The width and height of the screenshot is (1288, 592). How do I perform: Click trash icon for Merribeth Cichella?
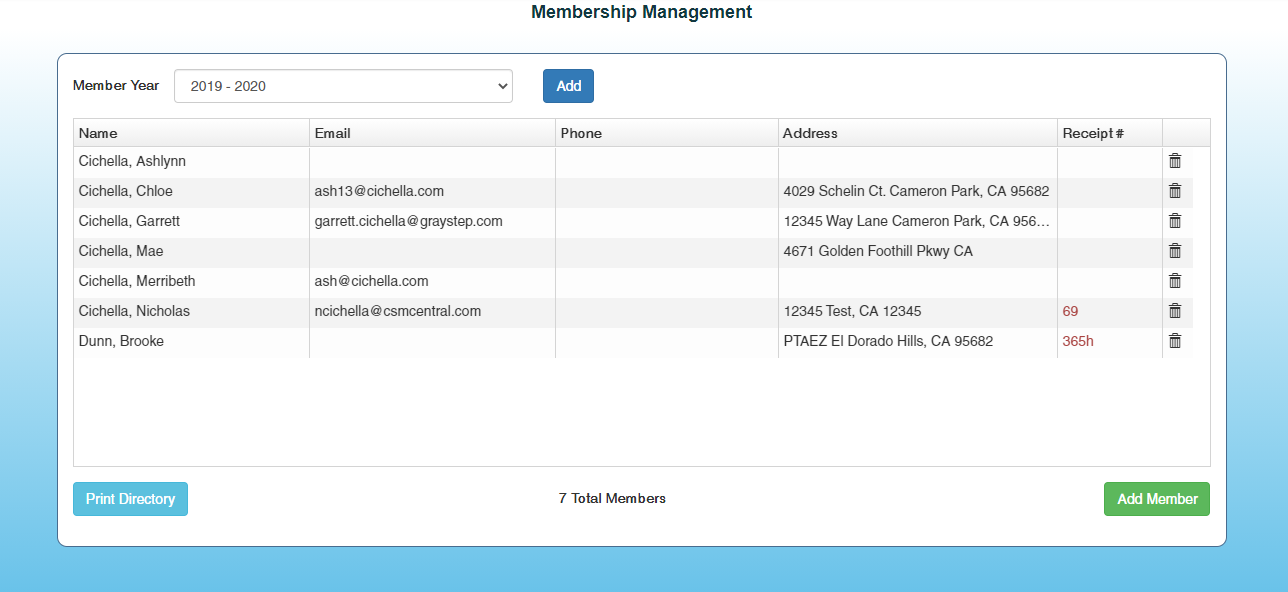tap(1175, 281)
